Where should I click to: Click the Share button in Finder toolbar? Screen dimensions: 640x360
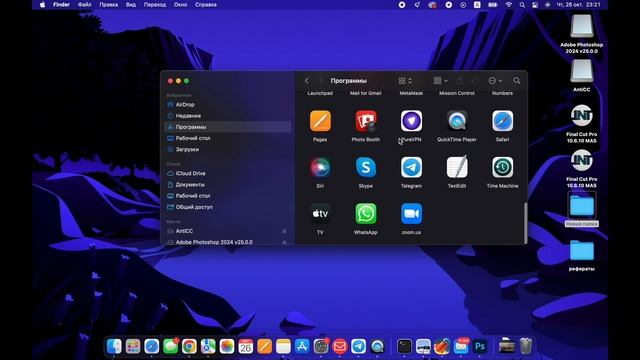(460, 81)
